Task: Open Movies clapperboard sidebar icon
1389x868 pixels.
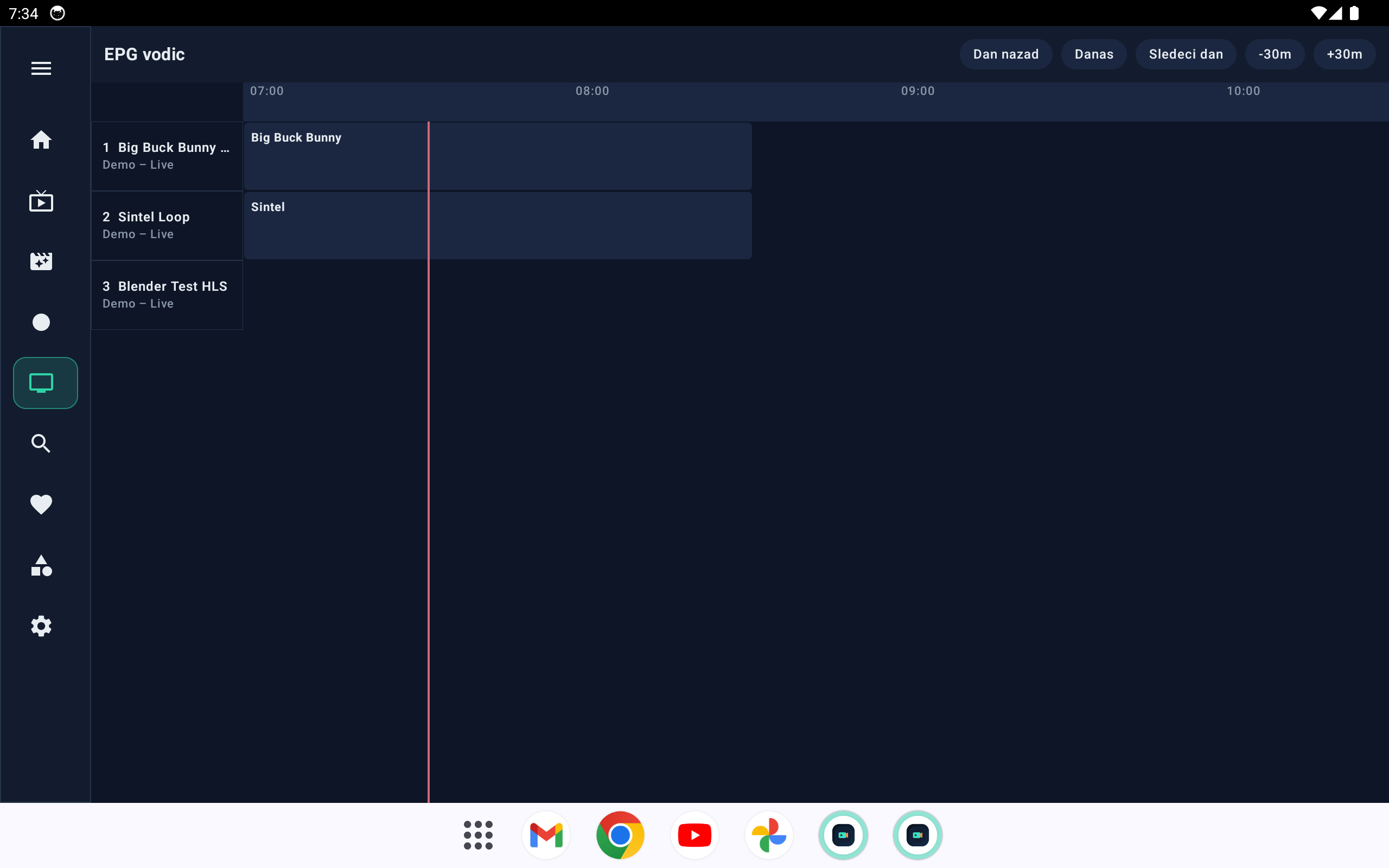Action: coord(41,261)
